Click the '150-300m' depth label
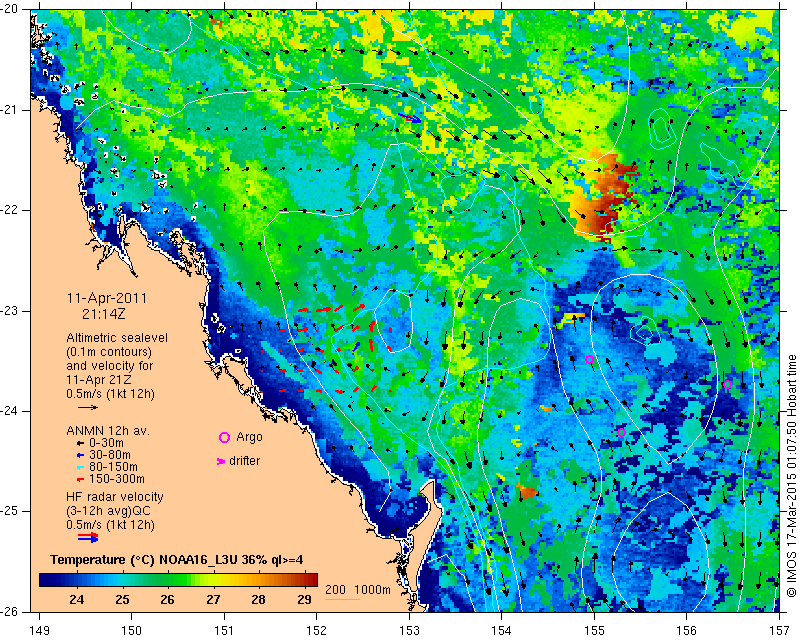Image resolution: width=800 pixels, height=640 pixels. point(117,479)
